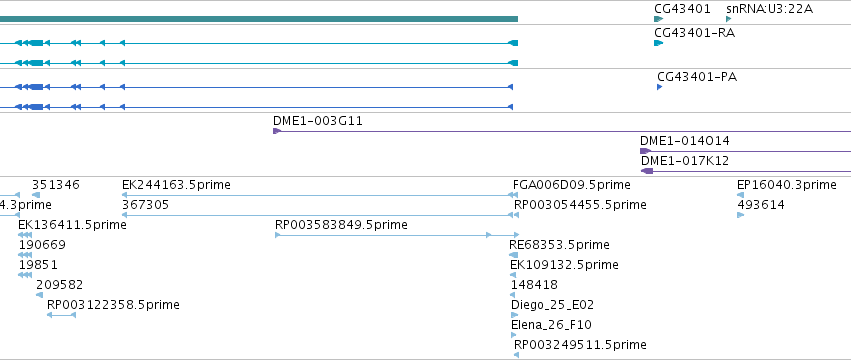The width and height of the screenshot is (851, 360).
Task: Select the Diego_25_E02 feature arrow
Action: 515,315
